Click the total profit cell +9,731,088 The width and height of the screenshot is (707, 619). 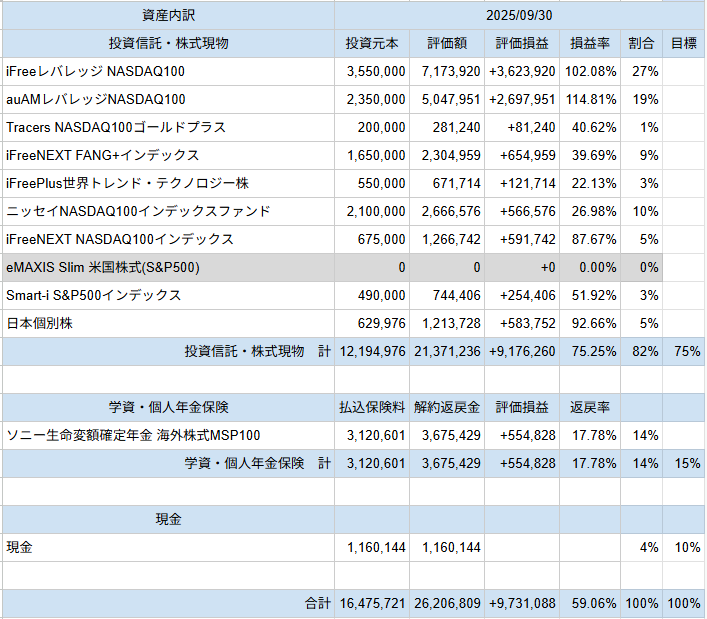(523, 604)
